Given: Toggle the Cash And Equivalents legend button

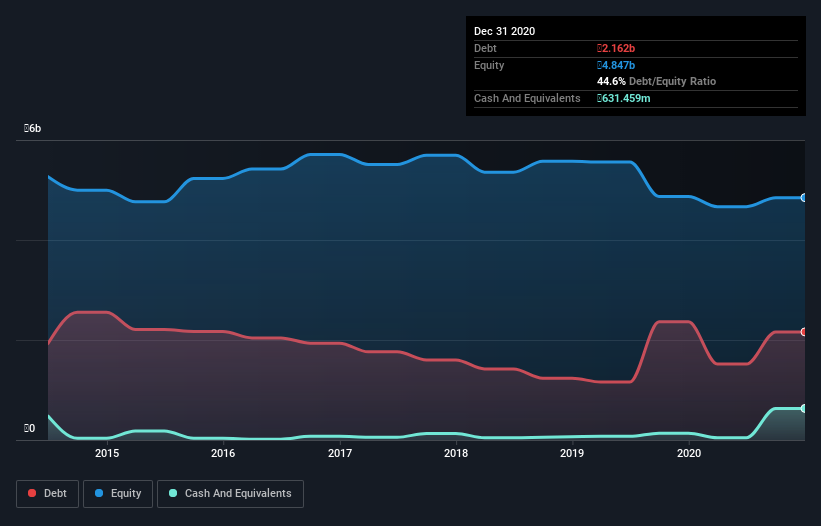Looking at the screenshot, I should 230,494.
